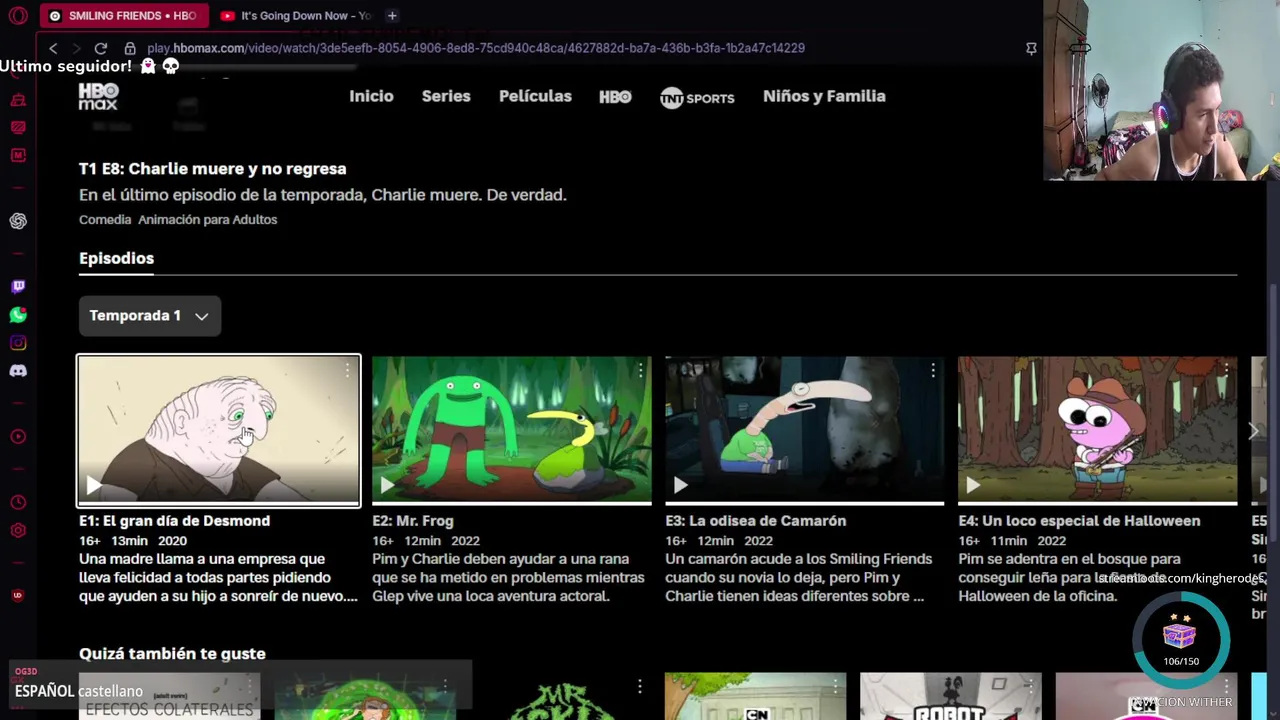Open Niños y Familia section

[x=824, y=96]
